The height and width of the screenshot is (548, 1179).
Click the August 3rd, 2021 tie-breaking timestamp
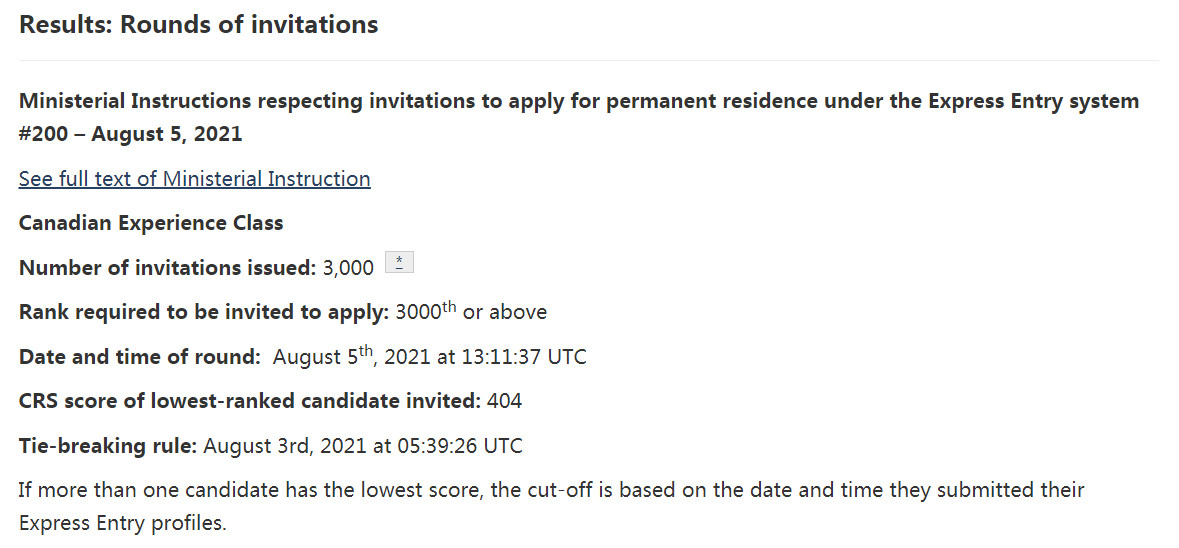(x=362, y=445)
